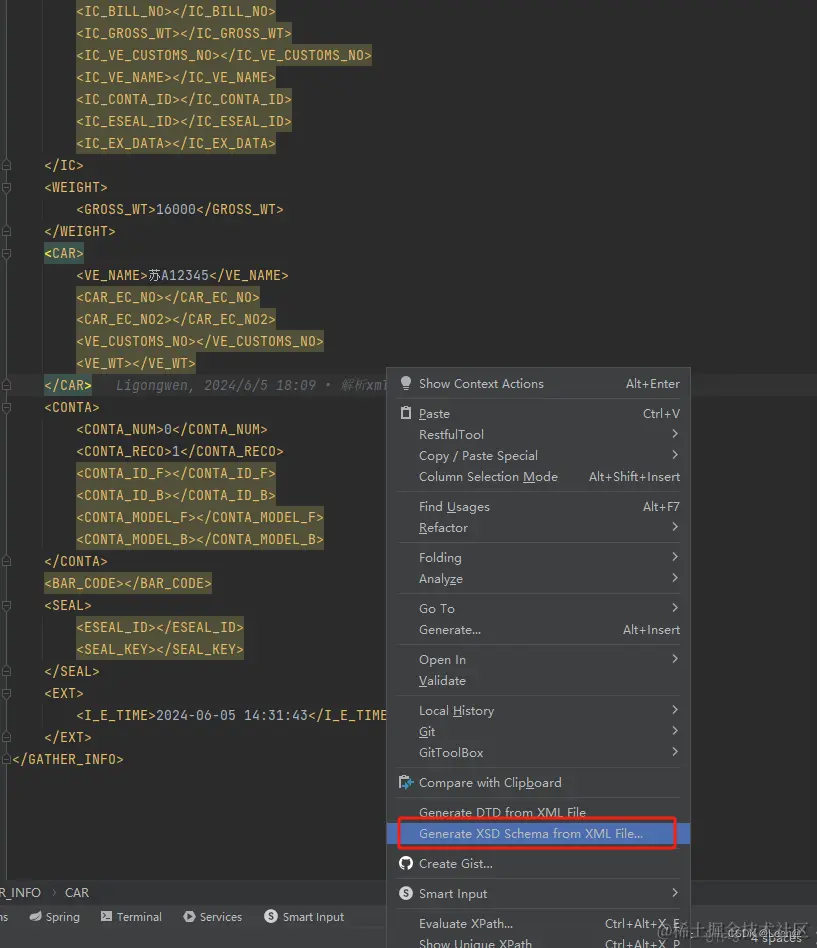Select Generate DTD from XML File
The height and width of the screenshot is (948, 817).
tap(538, 812)
